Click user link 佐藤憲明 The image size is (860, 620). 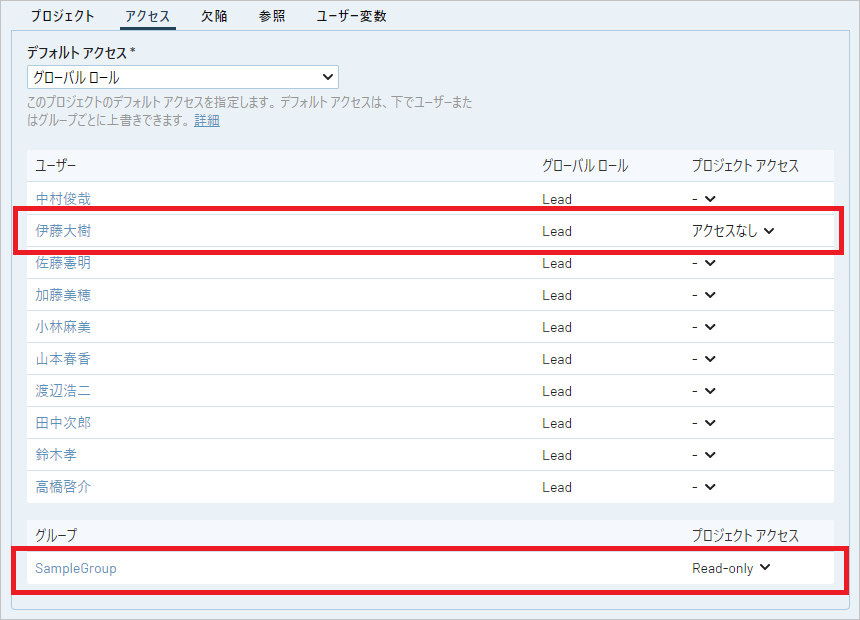(63, 263)
